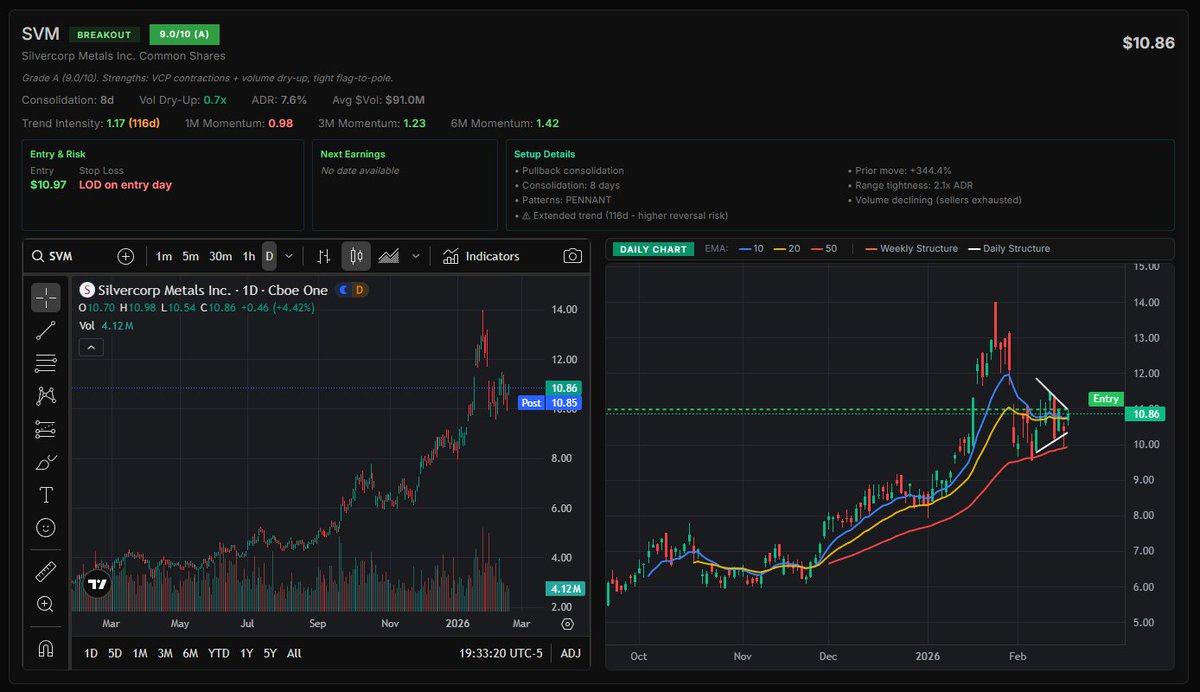Set interval to 5m
Screen dimensions: 1200x692
point(191,256)
